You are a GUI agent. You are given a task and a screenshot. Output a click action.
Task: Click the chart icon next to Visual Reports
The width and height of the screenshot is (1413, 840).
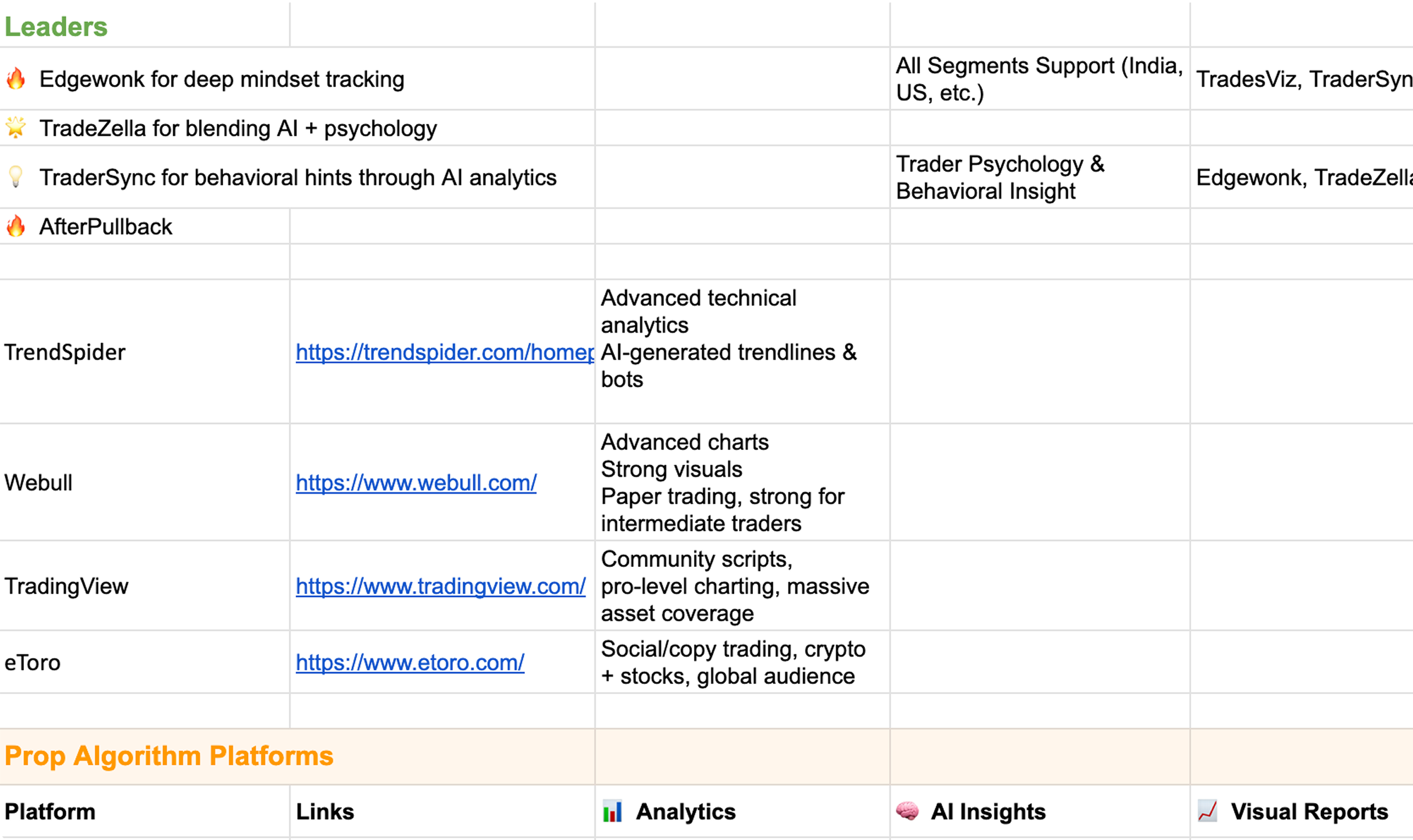pyautogui.click(x=1207, y=811)
